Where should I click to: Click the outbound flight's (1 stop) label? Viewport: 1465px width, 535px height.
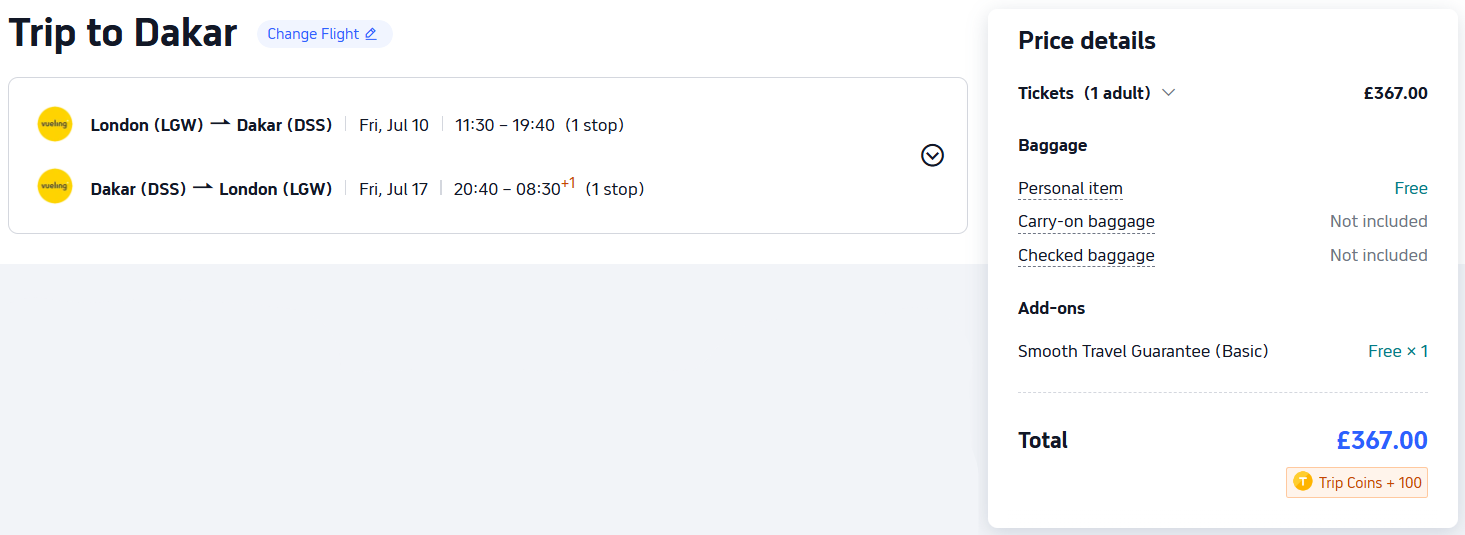coord(594,125)
